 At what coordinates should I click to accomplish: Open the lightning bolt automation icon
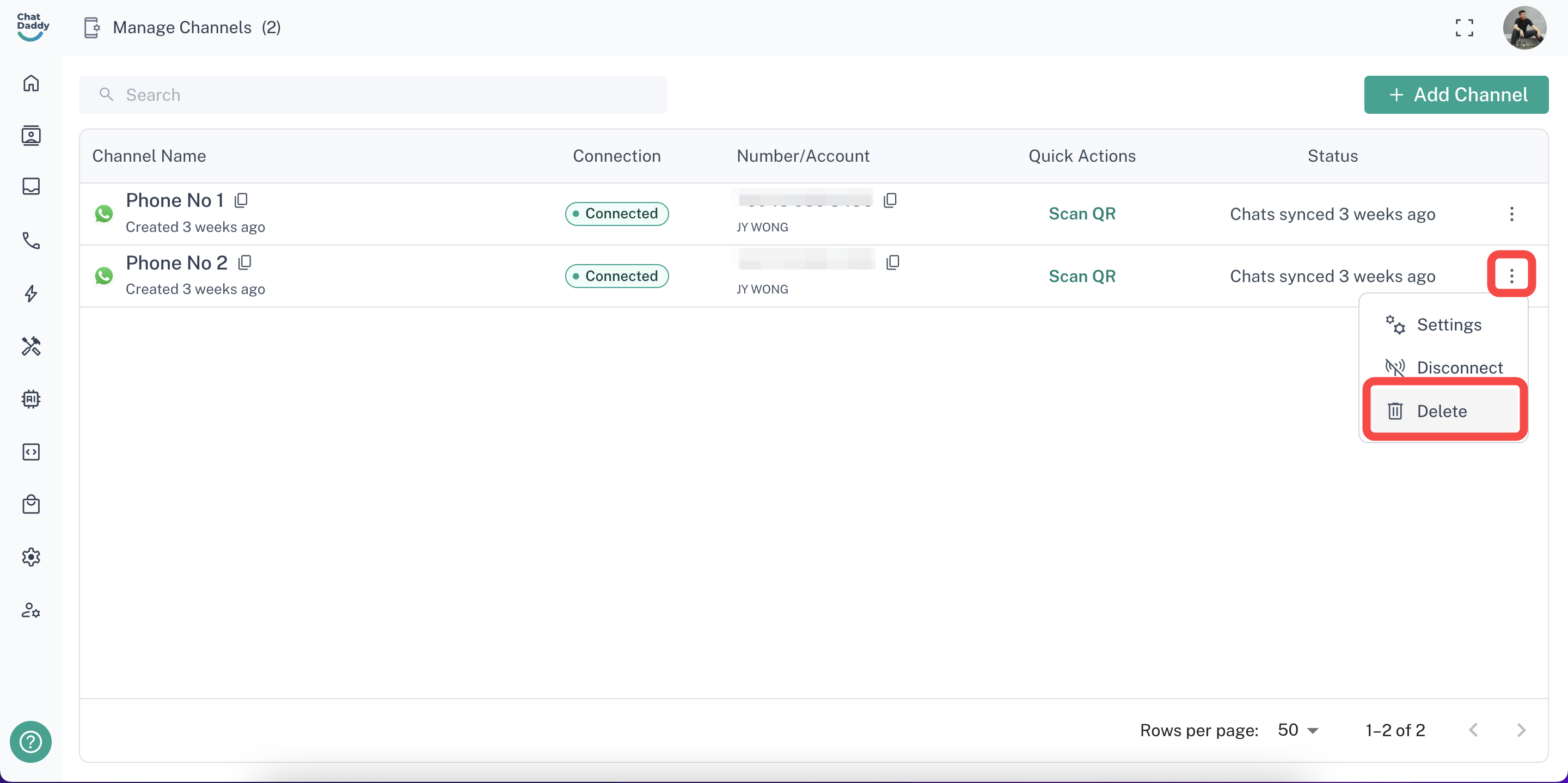(x=31, y=293)
